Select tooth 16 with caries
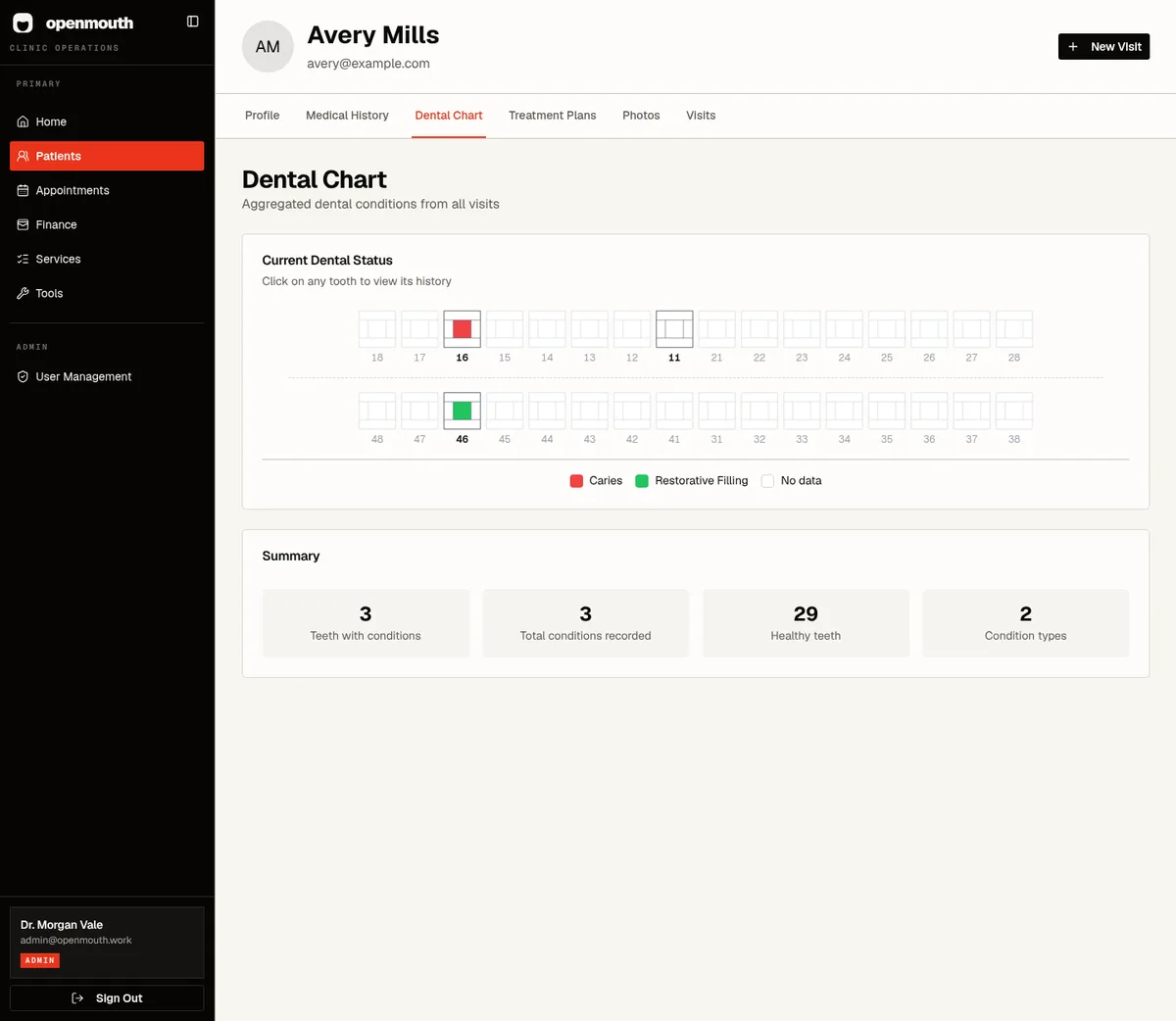Screen dimensions: 1176x1021 [x=462, y=329]
